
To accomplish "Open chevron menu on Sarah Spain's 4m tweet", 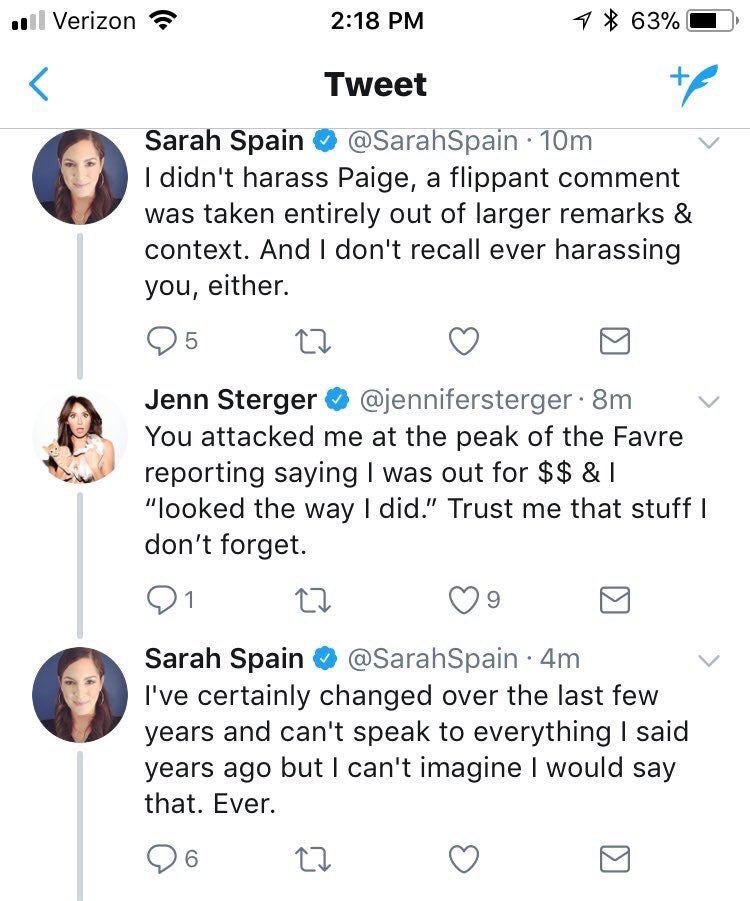I will click(x=708, y=660).
